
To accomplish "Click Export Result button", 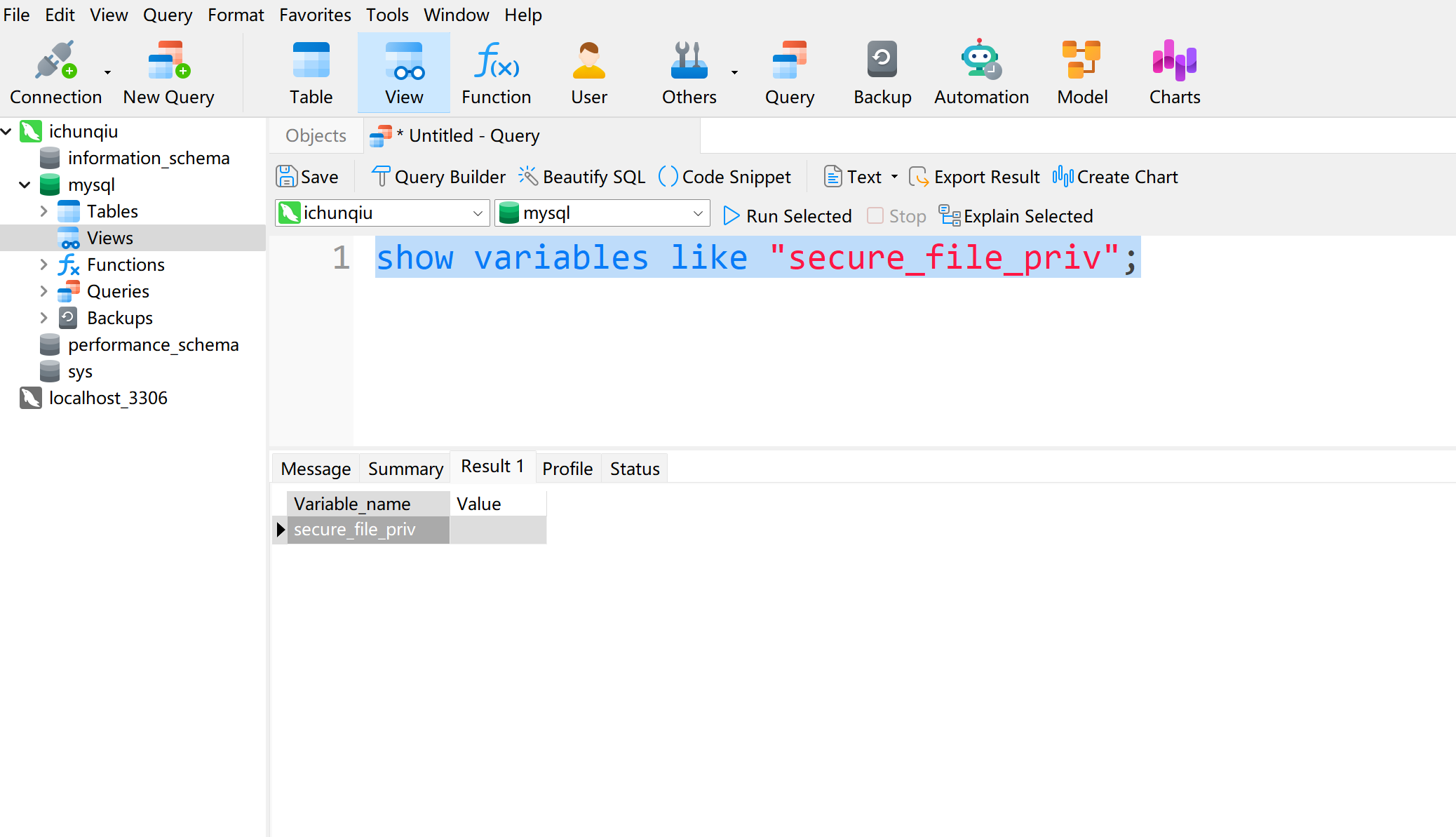I will click(975, 177).
